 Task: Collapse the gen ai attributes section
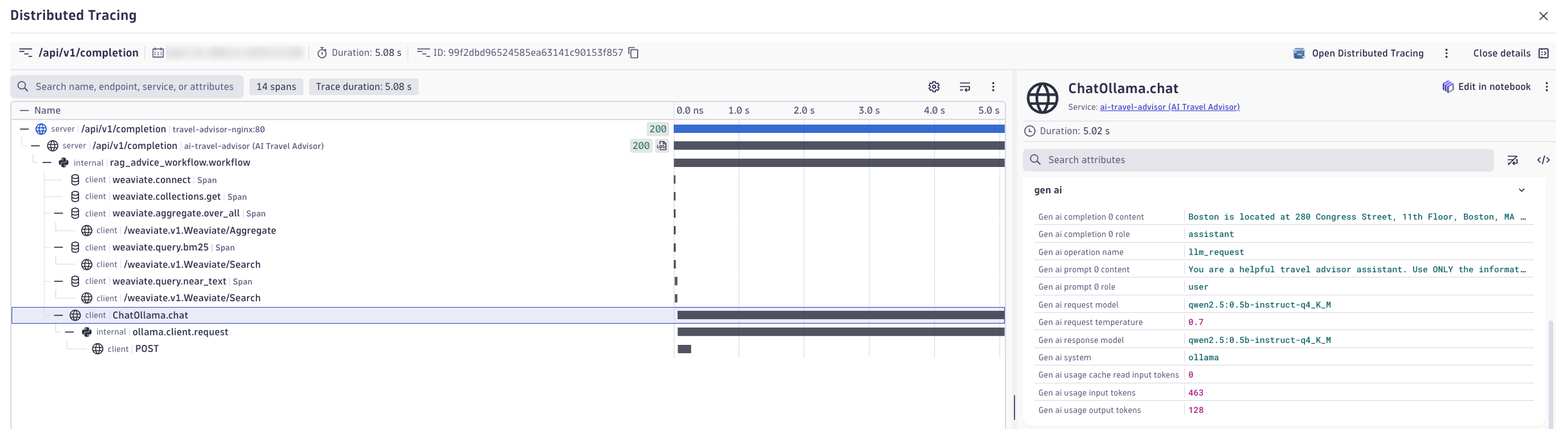[x=1522, y=190]
